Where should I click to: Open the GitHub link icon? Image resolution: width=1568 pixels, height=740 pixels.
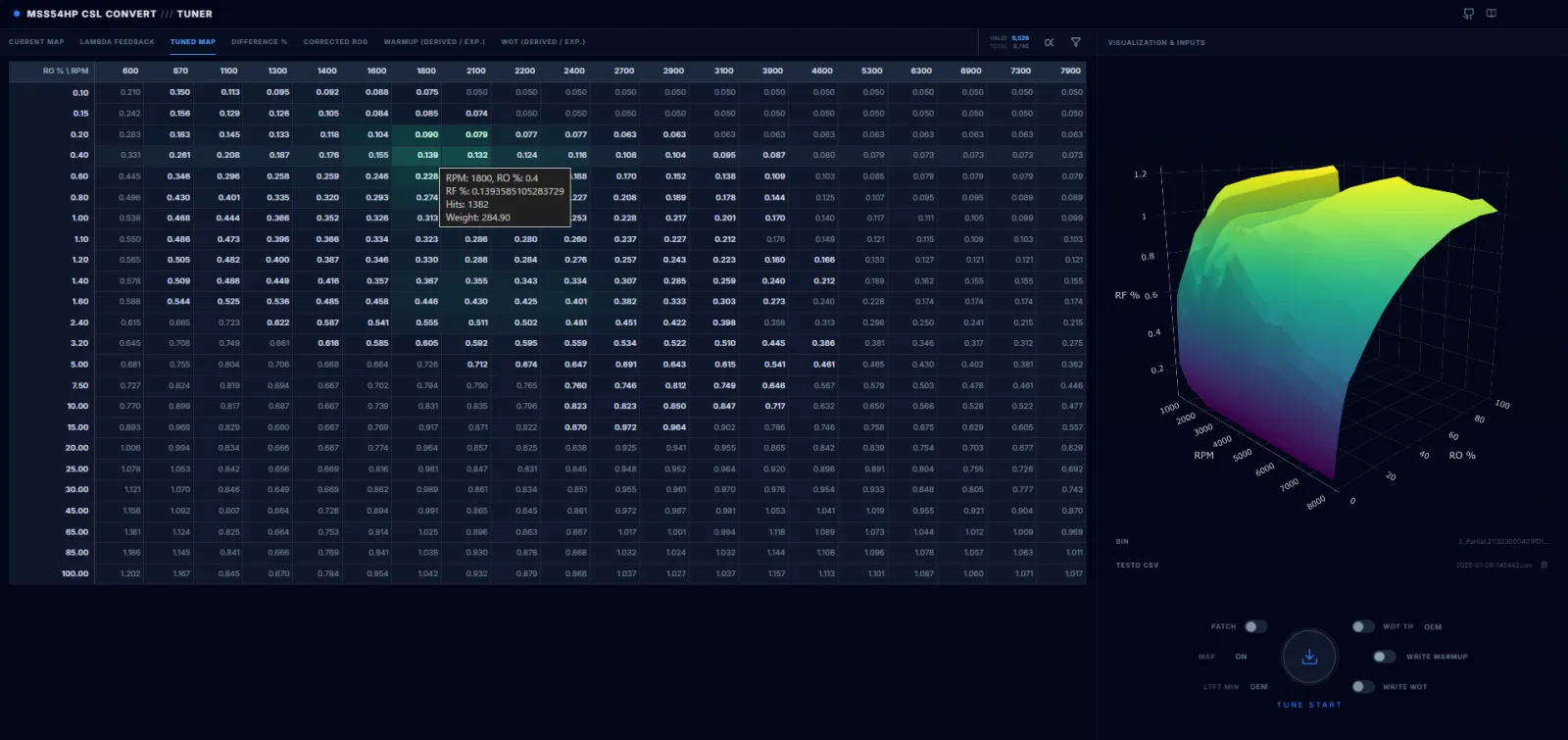1468,14
